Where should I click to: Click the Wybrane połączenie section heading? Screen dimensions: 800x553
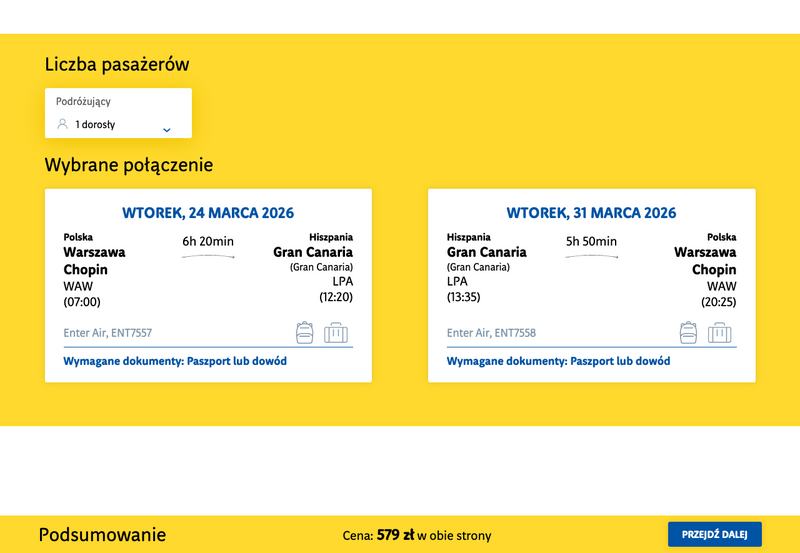[x=129, y=165]
